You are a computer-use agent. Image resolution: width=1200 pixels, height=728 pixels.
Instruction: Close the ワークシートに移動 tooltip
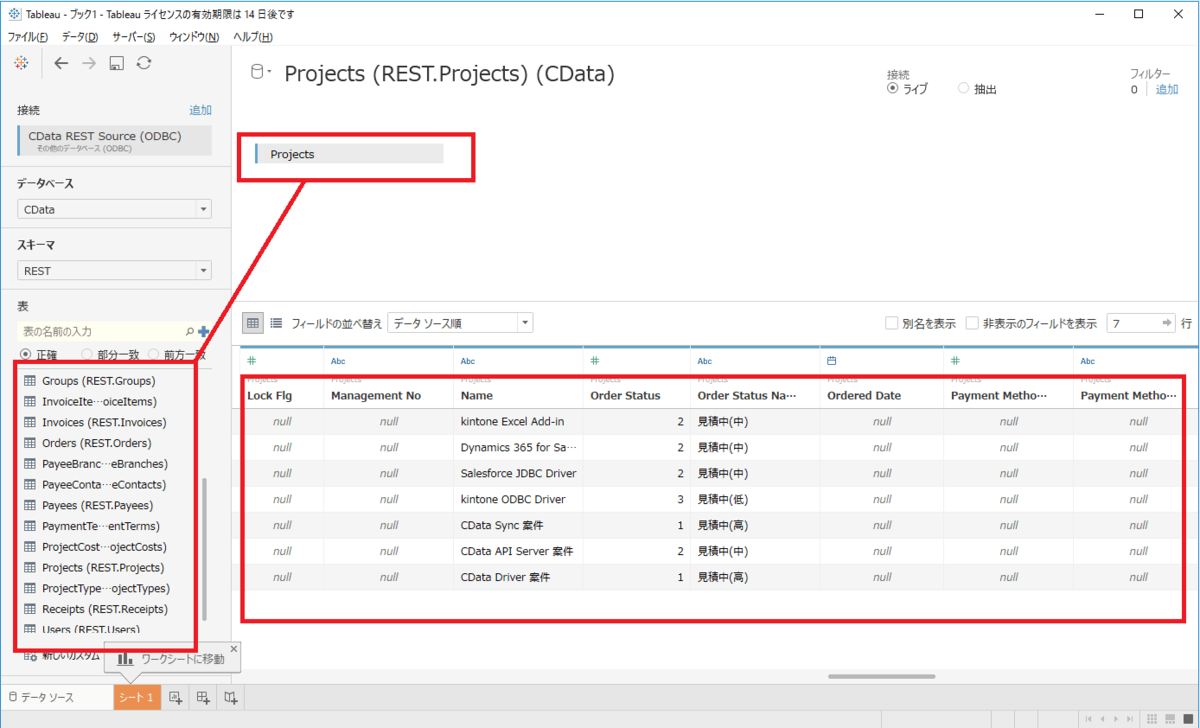point(234,649)
